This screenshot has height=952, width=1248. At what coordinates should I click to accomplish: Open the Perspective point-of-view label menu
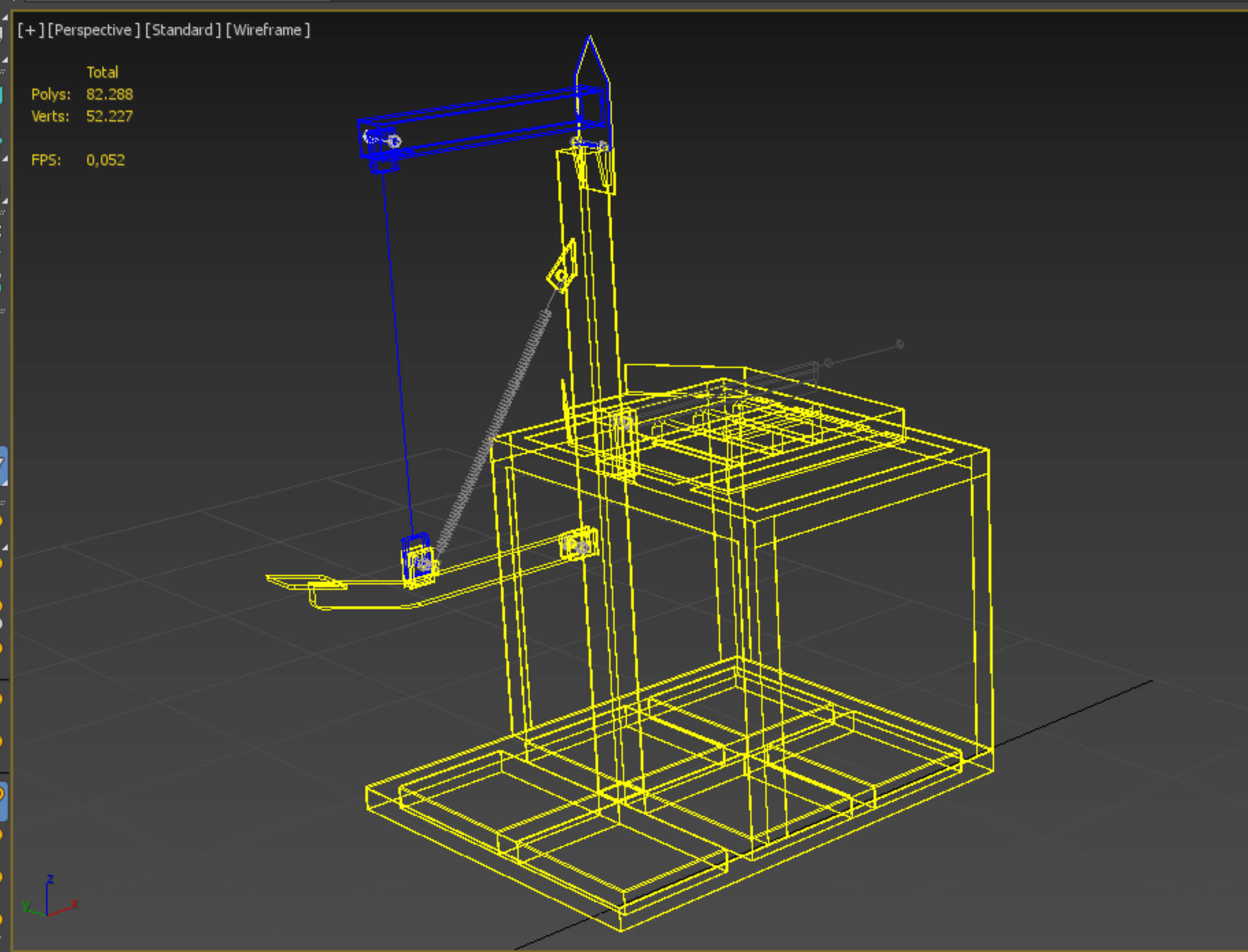(x=93, y=30)
